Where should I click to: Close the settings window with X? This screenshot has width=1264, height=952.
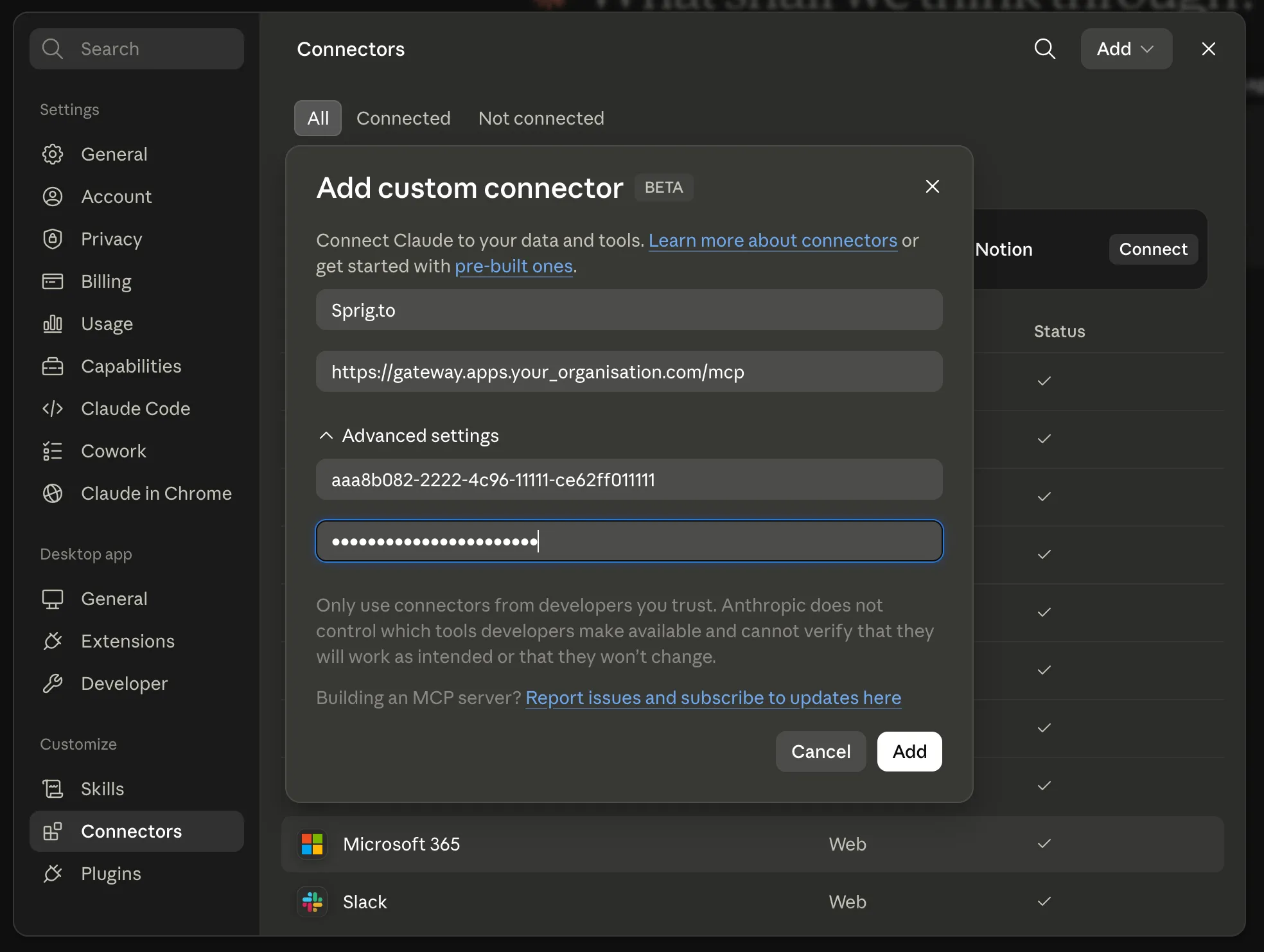(x=1209, y=49)
